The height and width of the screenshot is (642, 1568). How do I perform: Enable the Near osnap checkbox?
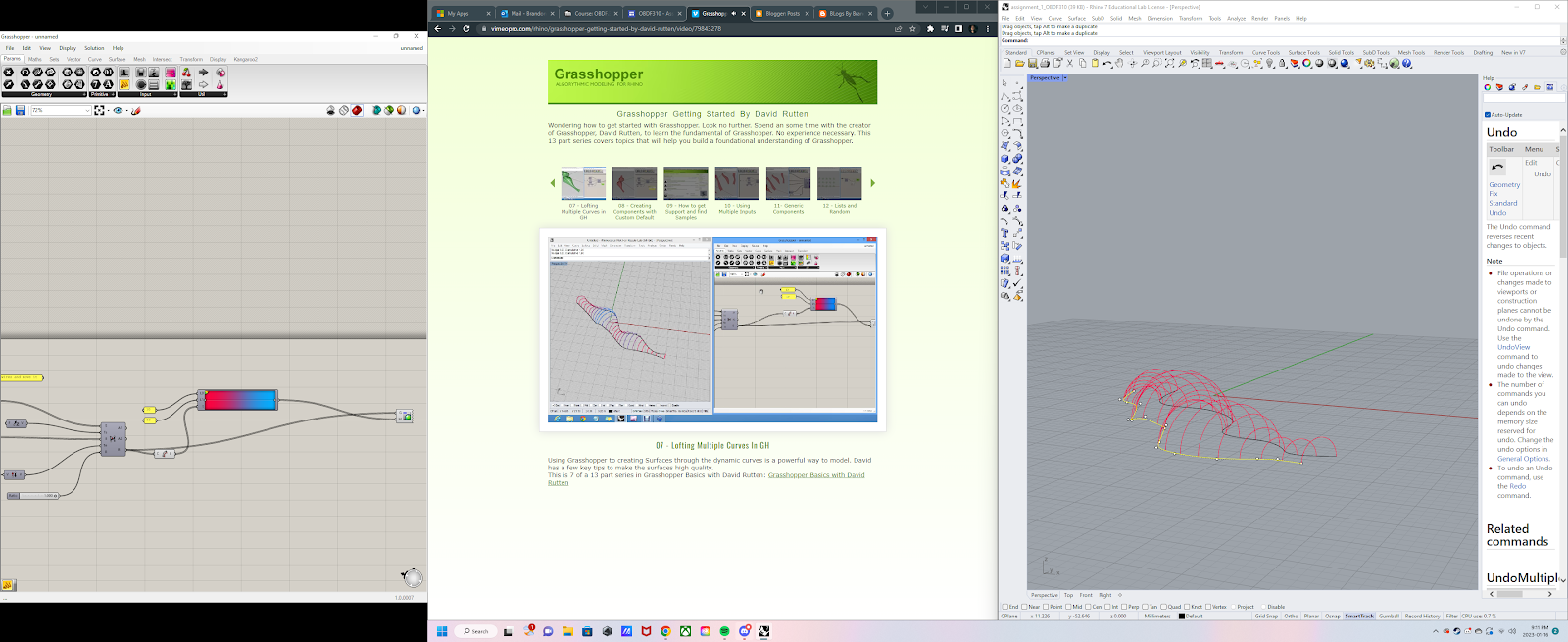click(1025, 607)
